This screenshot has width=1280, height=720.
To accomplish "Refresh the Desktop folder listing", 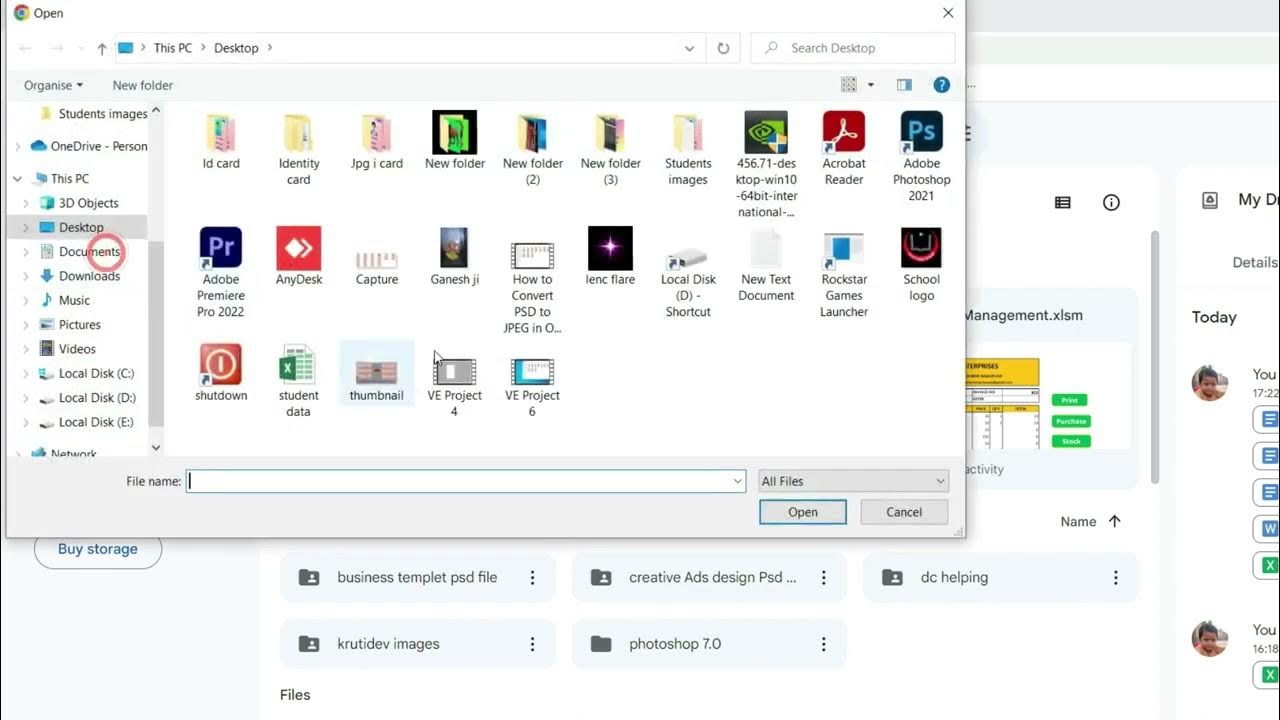I will [722, 48].
